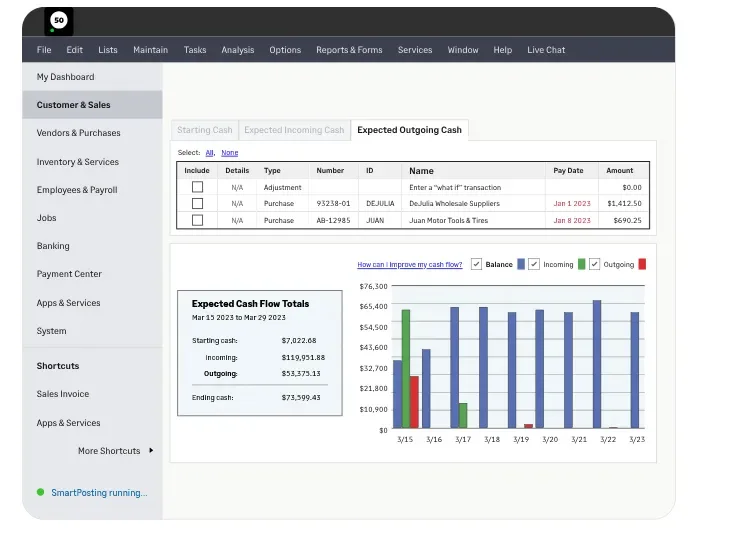Open the System section
Image resolution: width=739 pixels, height=539 pixels.
tap(51, 331)
